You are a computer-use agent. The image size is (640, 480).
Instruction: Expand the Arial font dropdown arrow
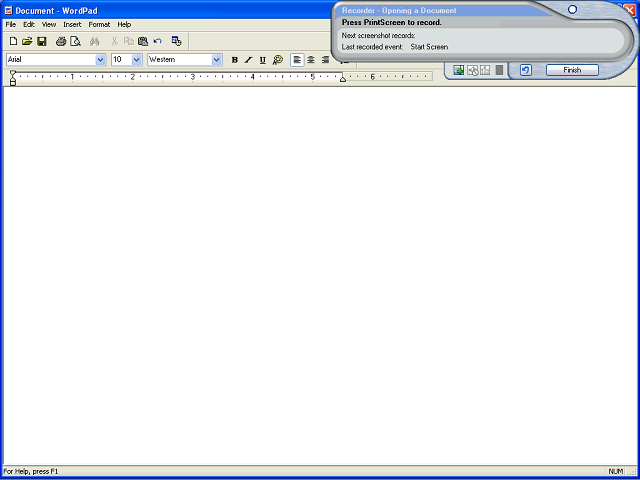point(100,60)
